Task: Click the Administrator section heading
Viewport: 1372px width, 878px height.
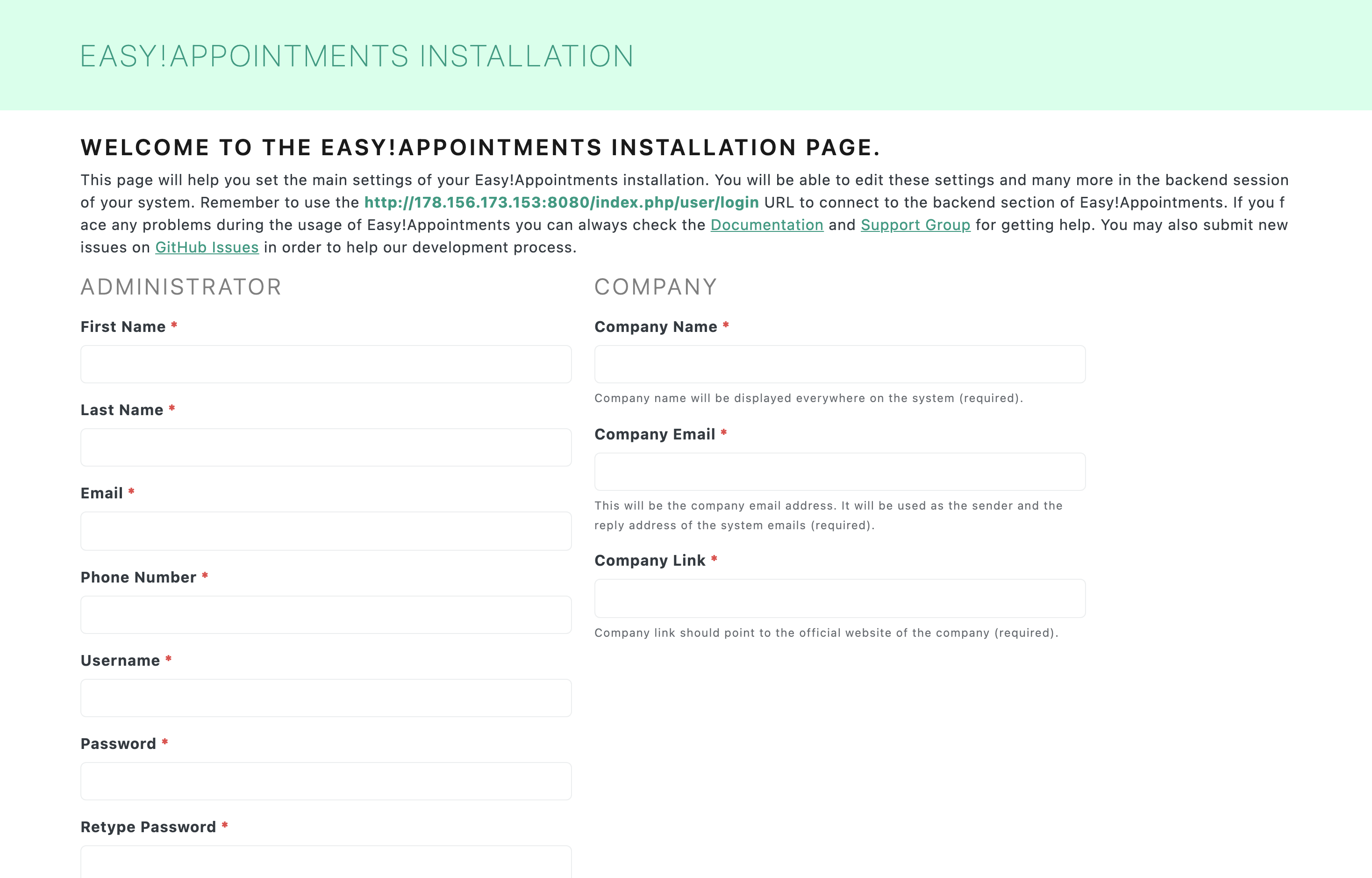Action: (181, 287)
